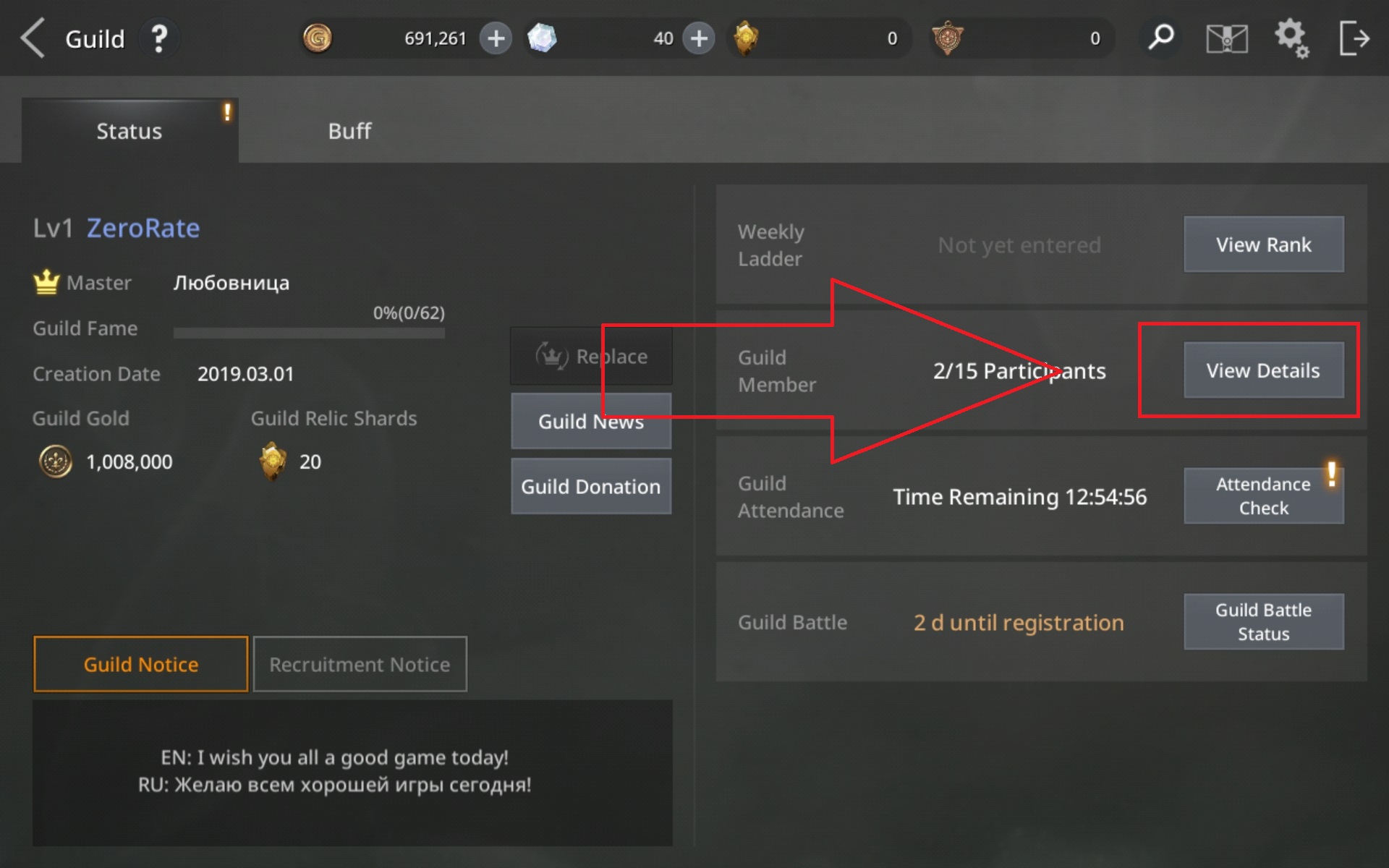The height and width of the screenshot is (868, 1389).
Task: Add gold with the plus icon
Action: pyautogui.click(x=496, y=38)
